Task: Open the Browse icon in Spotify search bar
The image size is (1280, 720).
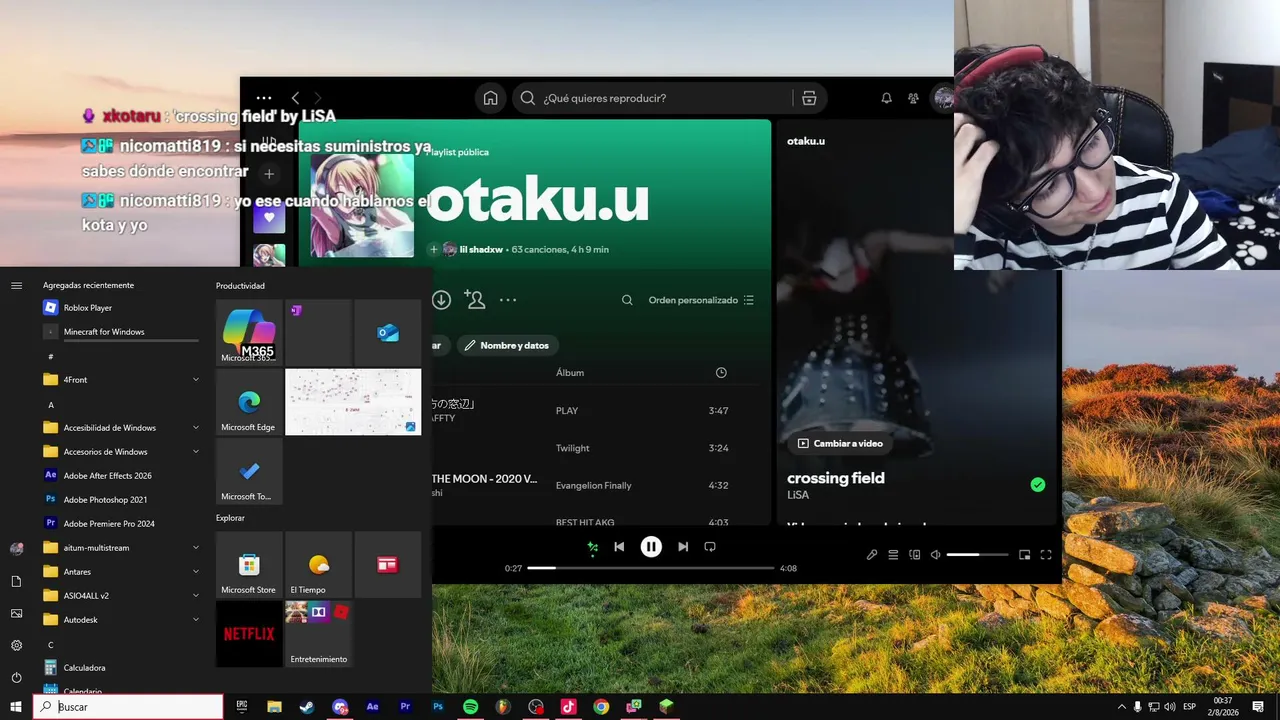Action: [x=809, y=98]
